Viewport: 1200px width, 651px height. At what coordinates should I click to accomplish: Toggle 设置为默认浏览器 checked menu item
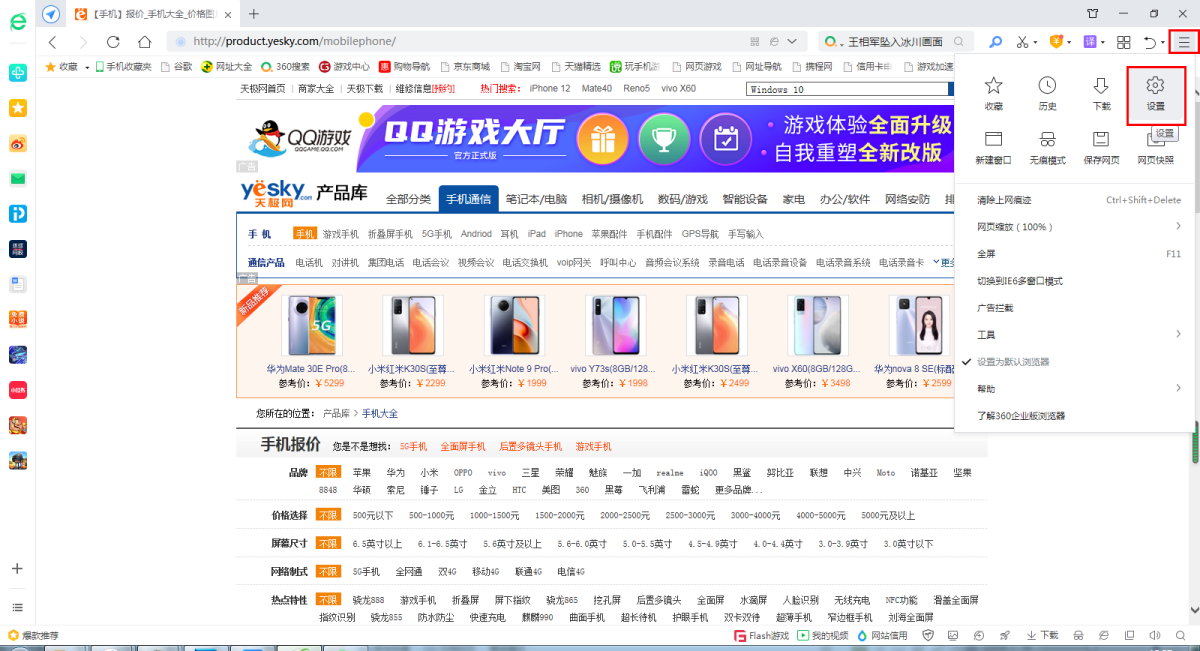(1013, 361)
